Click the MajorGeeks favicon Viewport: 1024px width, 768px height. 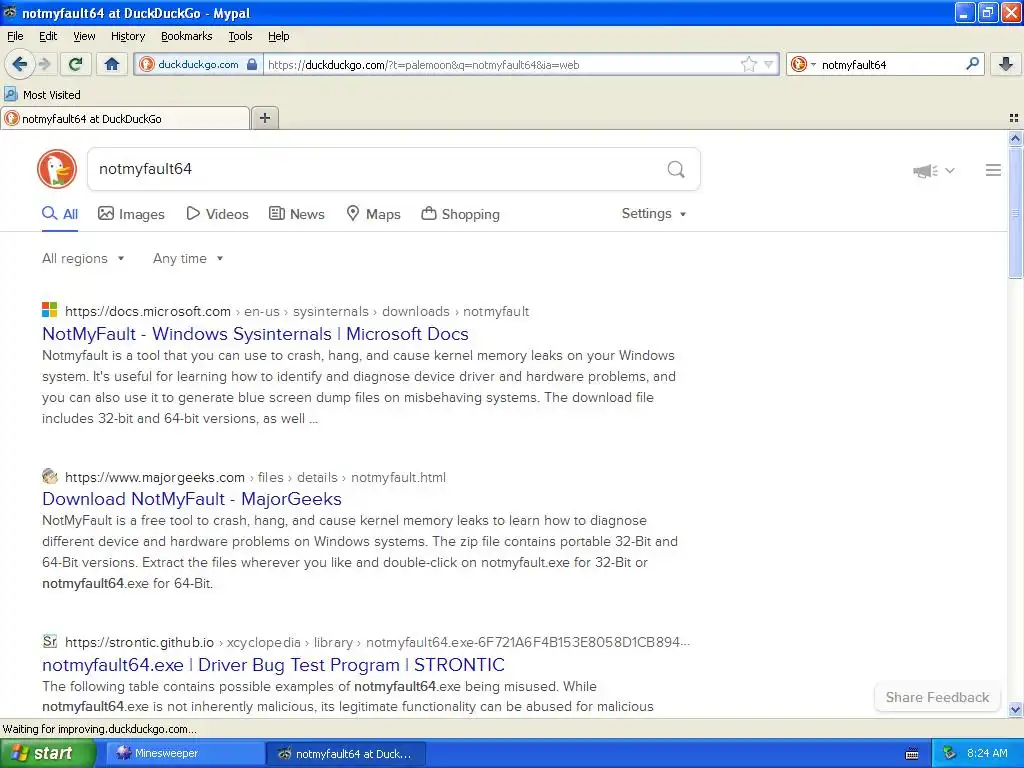click(x=50, y=475)
